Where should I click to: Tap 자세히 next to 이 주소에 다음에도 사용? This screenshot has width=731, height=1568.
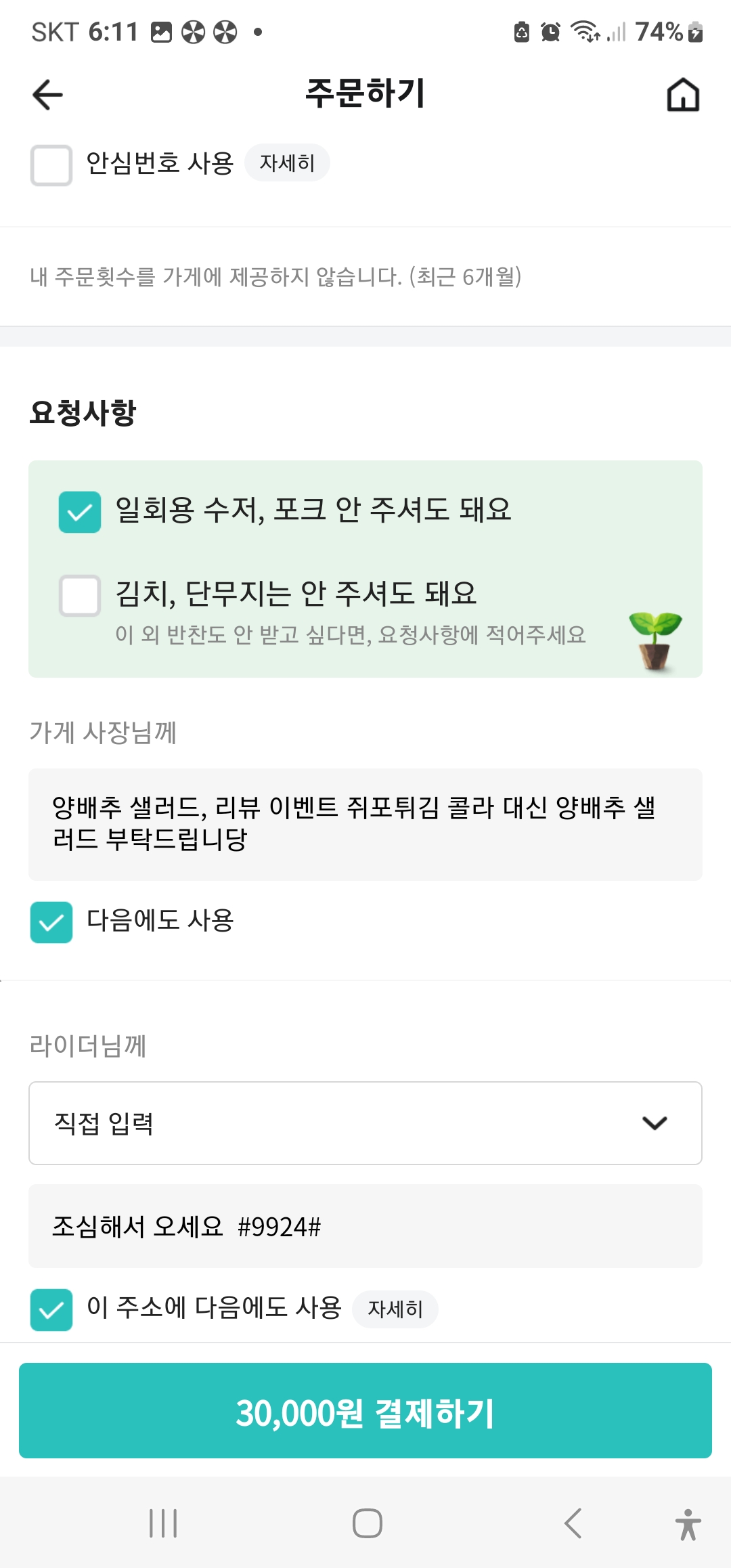click(x=395, y=1309)
